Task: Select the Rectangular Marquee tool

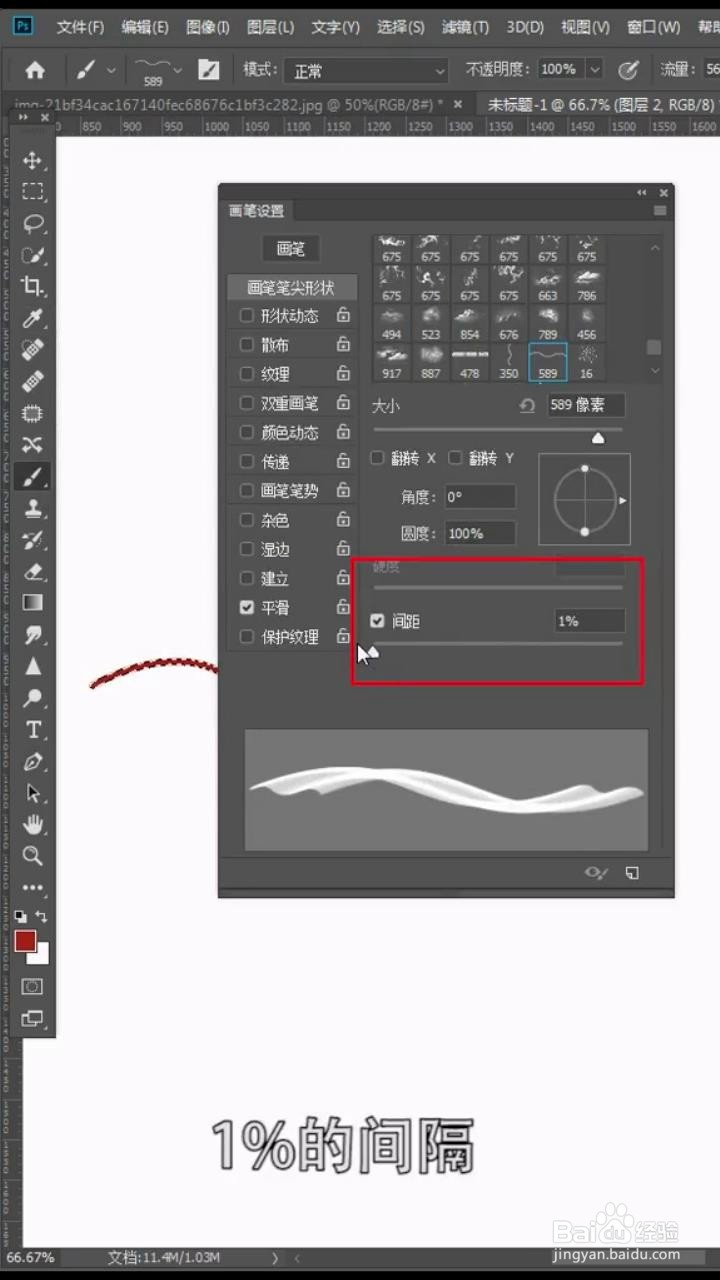Action: click(33, 192)
